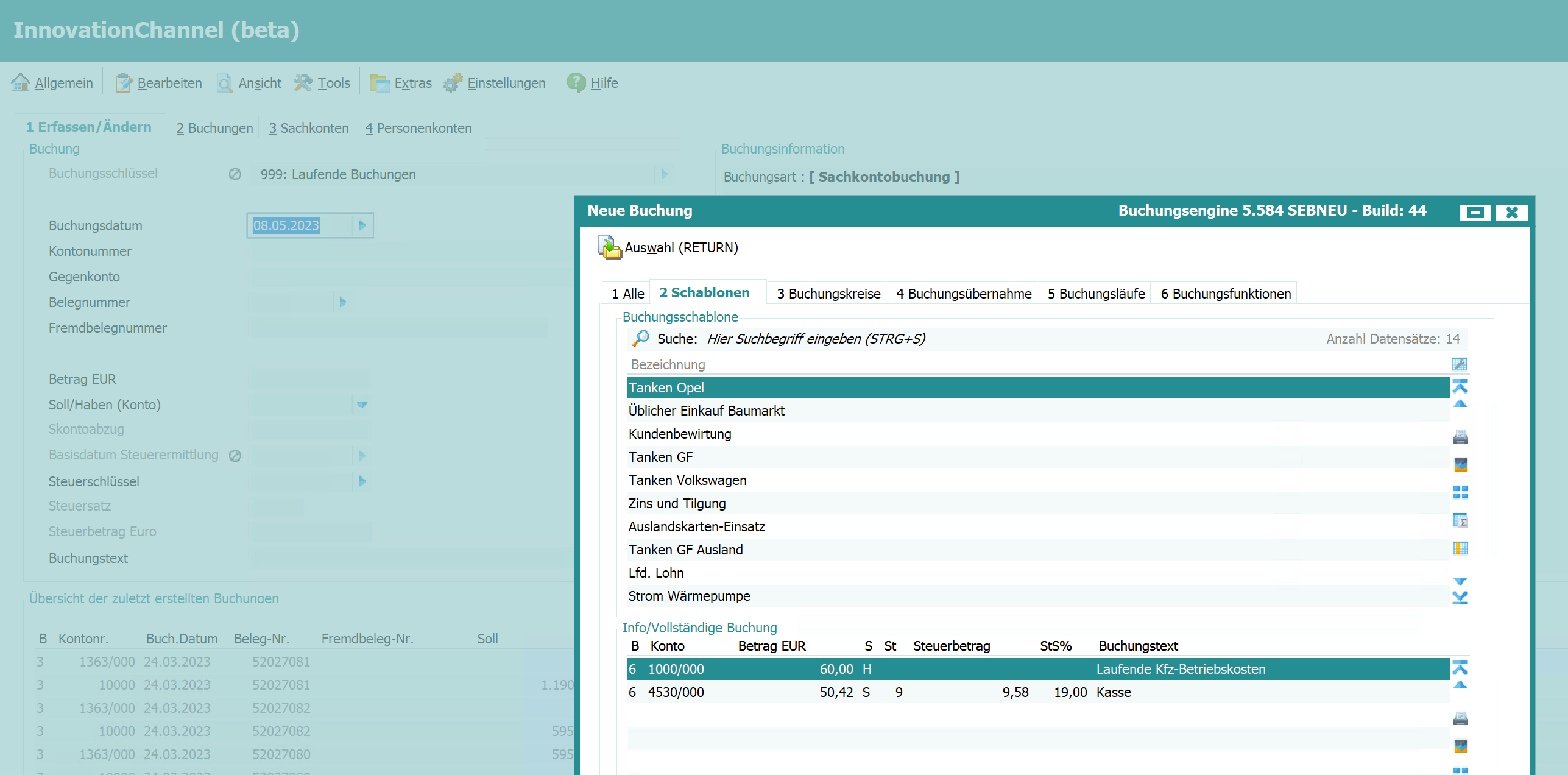The image size is (1568, 775).
Task: Click search magnifier icon in Buchungsschablone
Action: (640, 339)
